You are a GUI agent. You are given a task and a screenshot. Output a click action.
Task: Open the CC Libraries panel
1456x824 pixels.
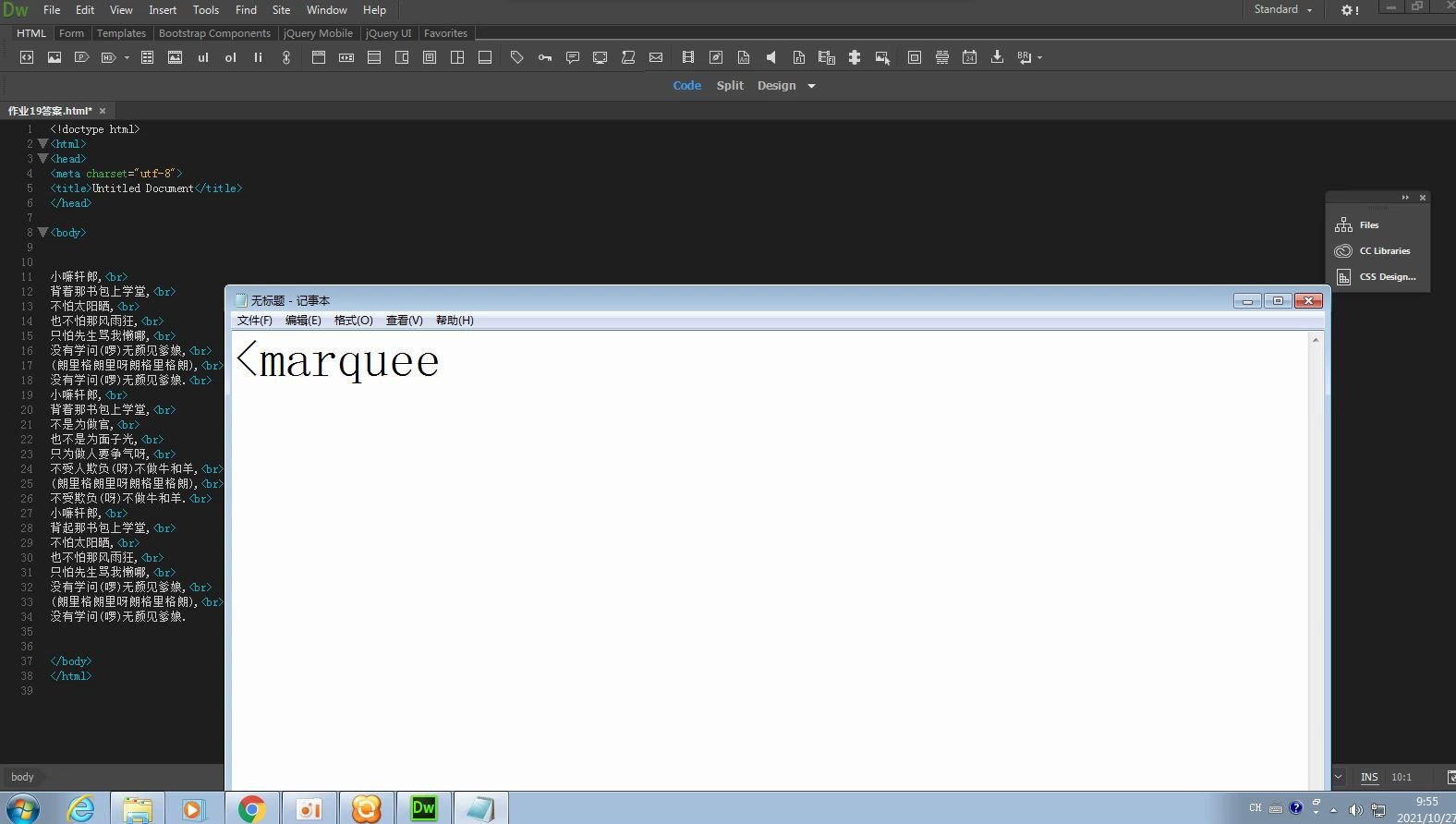click(x=1373, y=250)
